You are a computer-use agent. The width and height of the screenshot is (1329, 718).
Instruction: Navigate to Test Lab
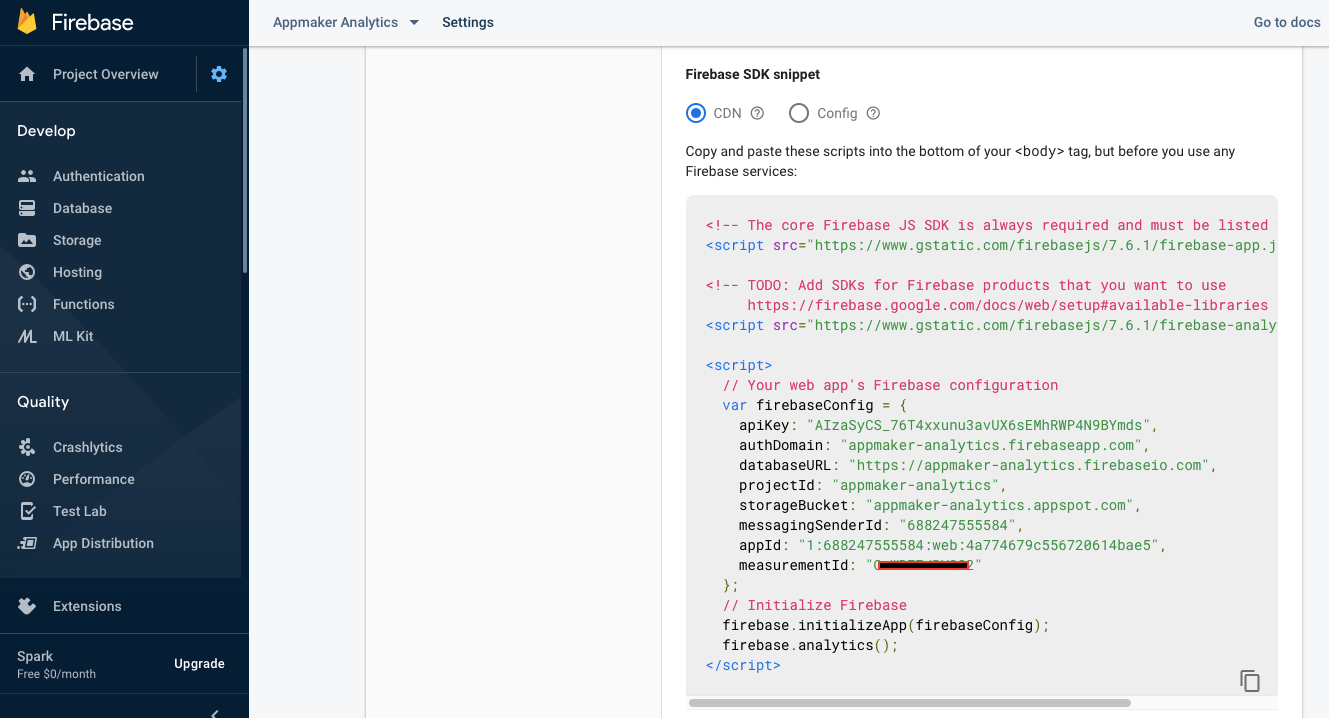[81, 510]
